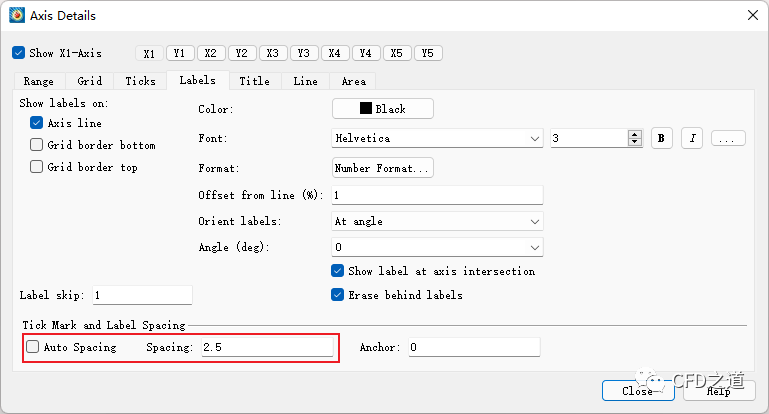Click the Number Format... button
This screenshot has height=414, width=769.
pyautogui.click(x=383, y=168)
